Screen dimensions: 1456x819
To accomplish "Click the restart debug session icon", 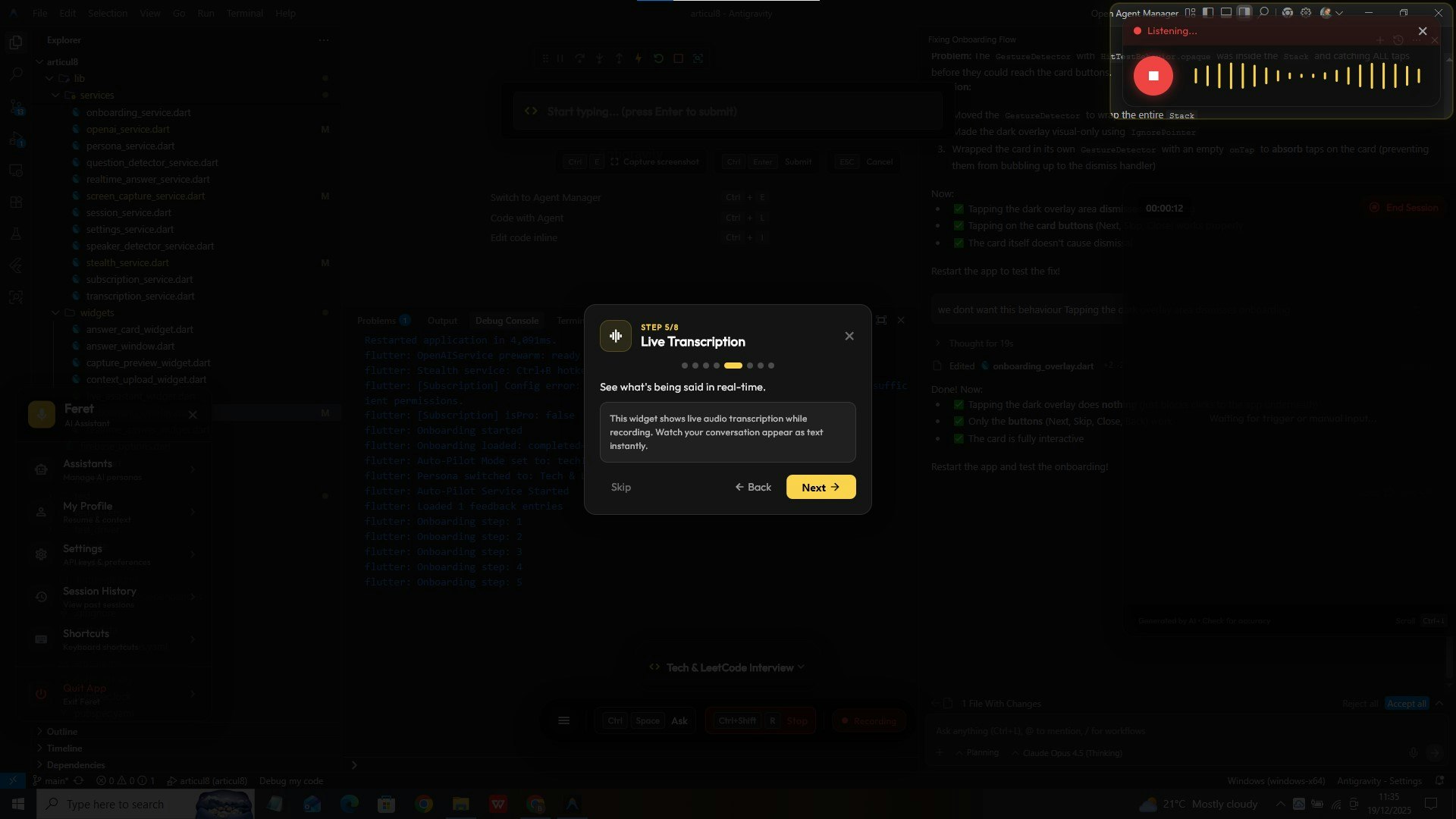I will pos(658,58).
